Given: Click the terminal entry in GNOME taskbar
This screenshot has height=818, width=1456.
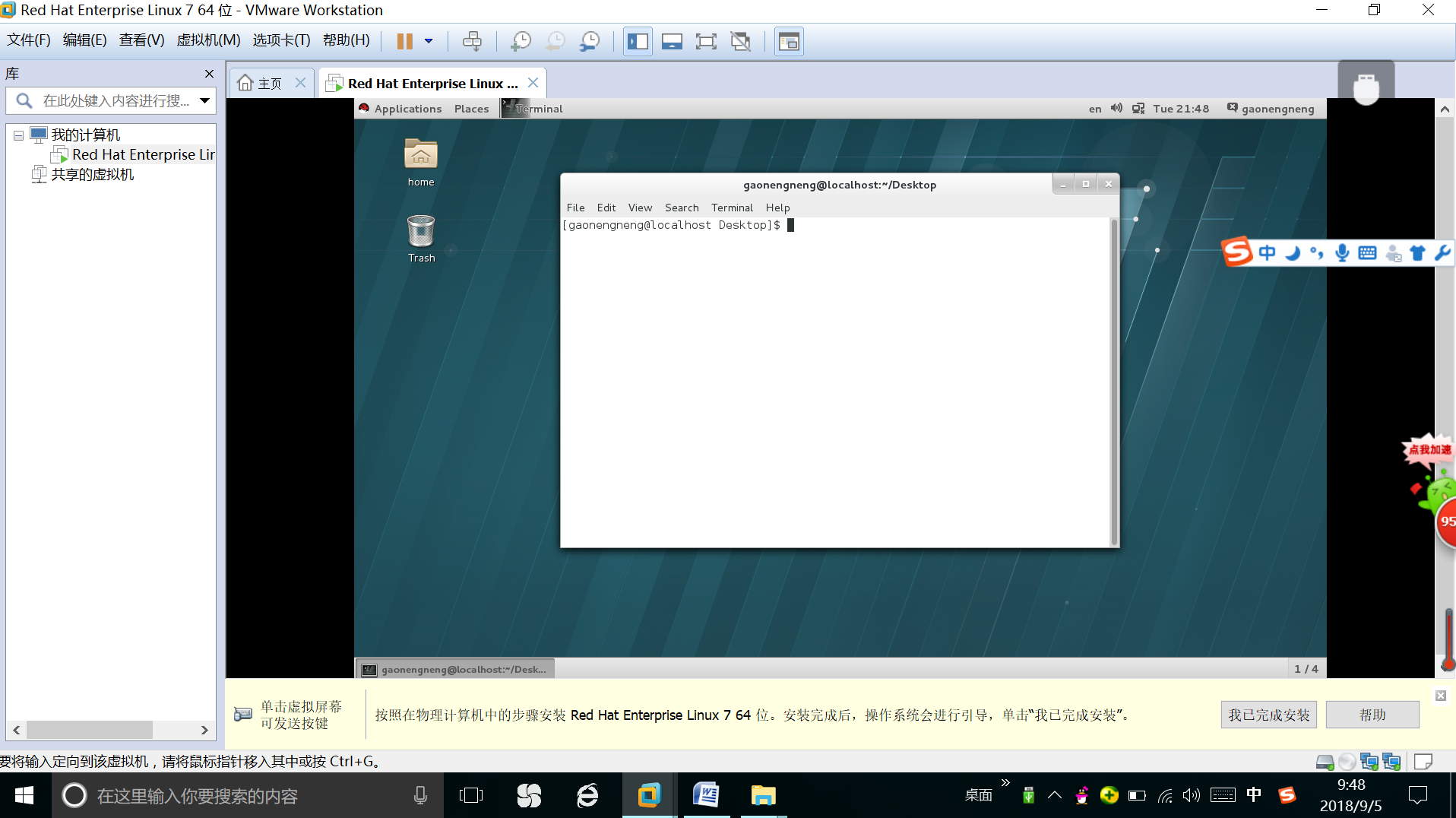Looking at the screenshot, I should click(455, 669).
